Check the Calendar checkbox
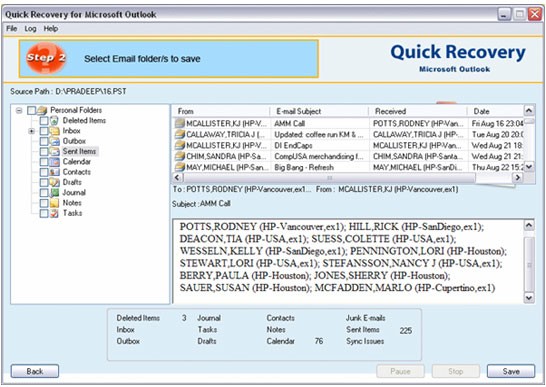The height and width of the screenshot is (387, 546). click(x=44, y=162)
